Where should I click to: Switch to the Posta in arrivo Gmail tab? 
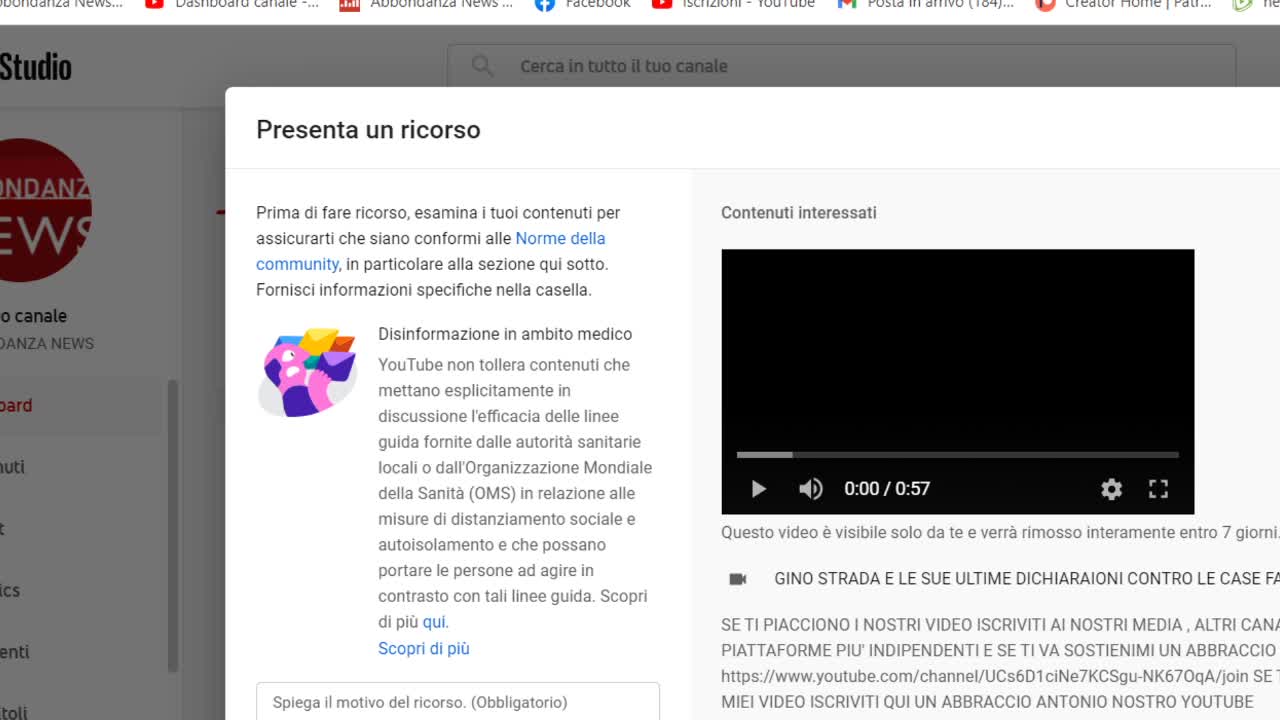pyautogui.click(x=926, y=4)
